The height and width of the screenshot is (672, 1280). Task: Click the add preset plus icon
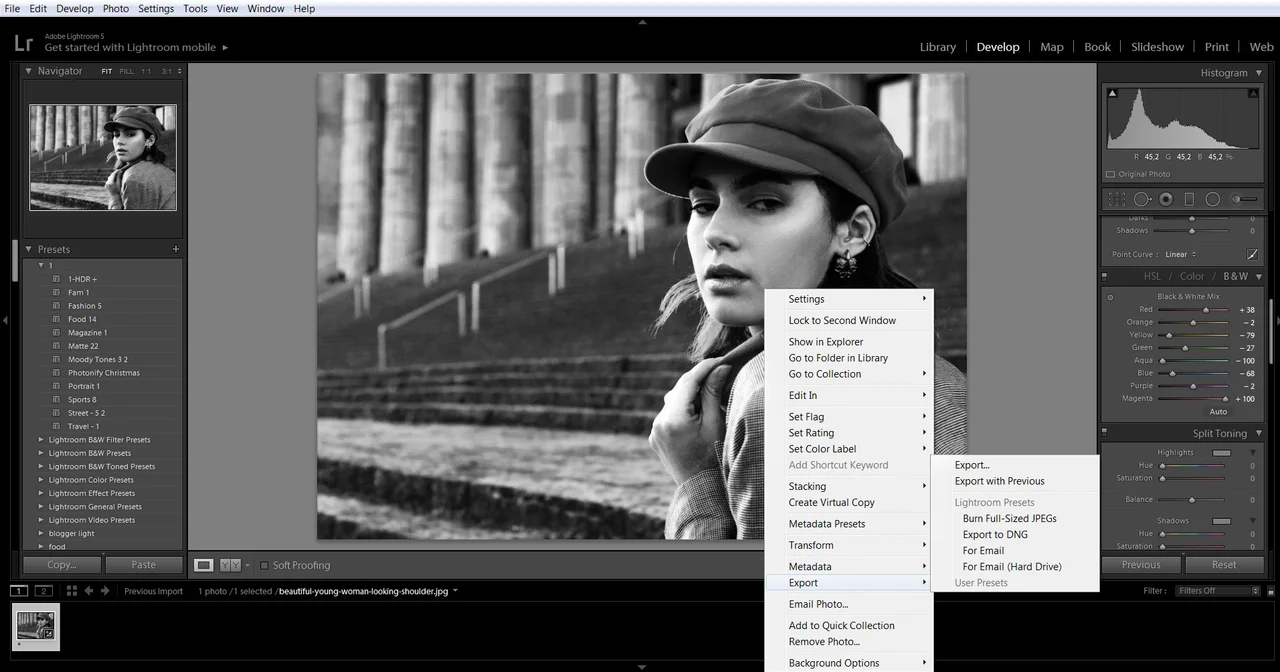pos(176,249)
